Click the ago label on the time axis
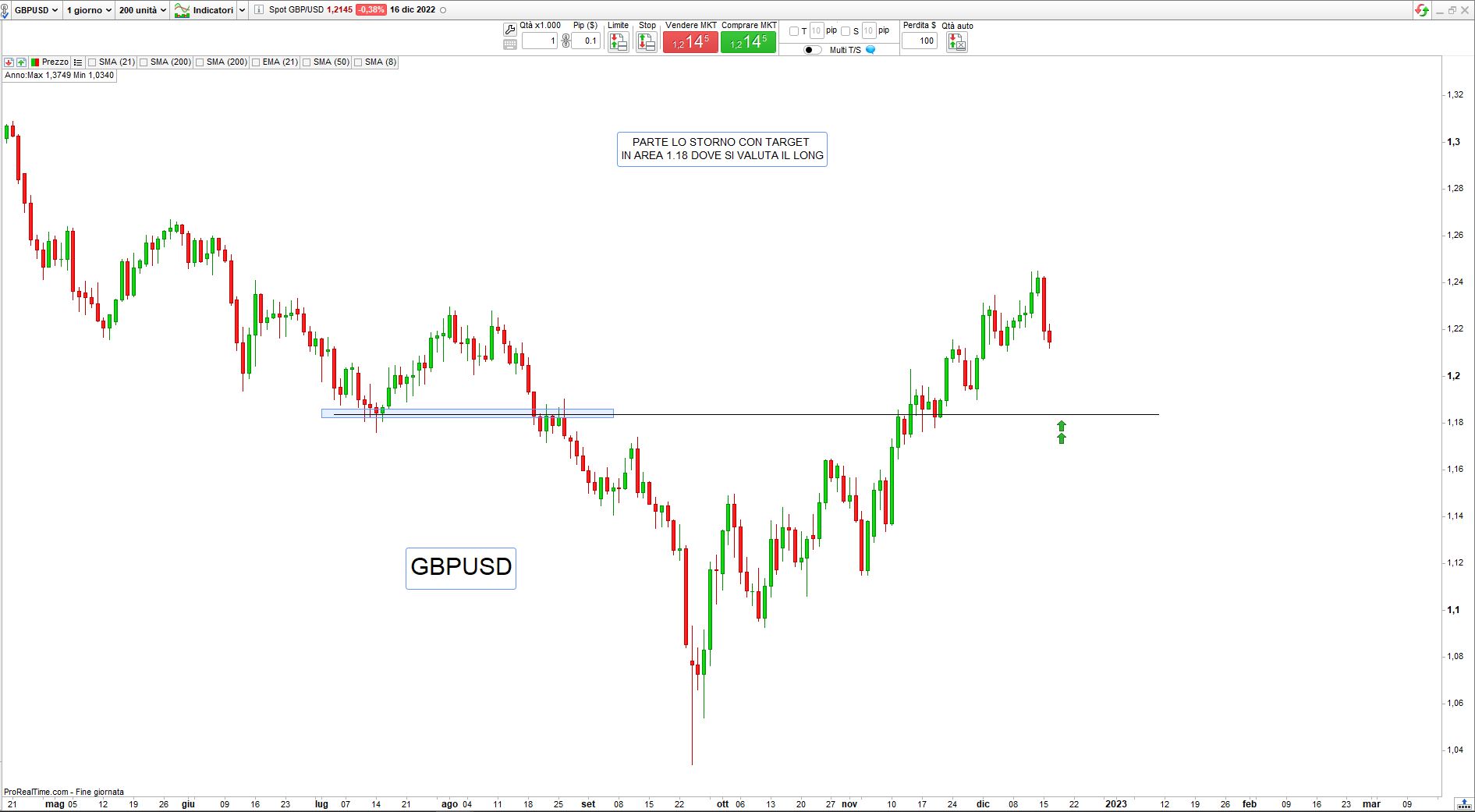 pos(449,804)
